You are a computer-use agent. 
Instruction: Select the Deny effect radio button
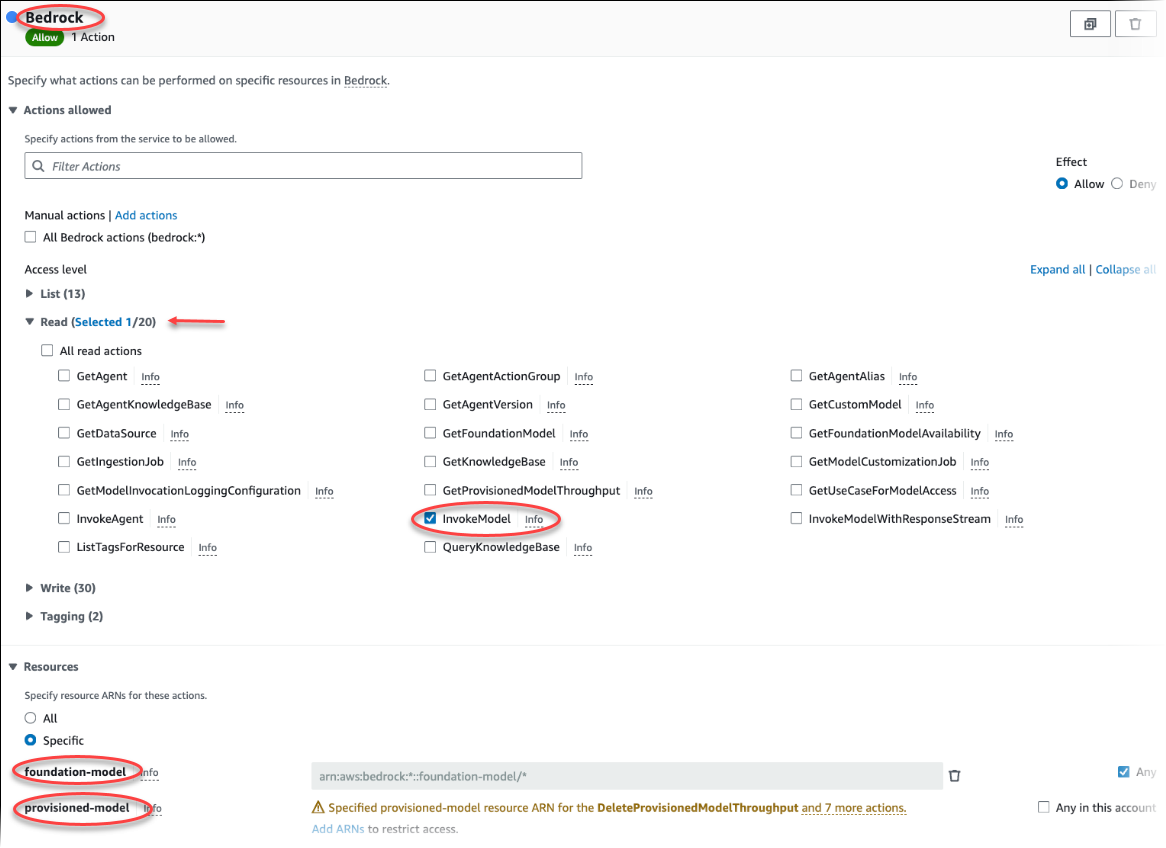point(1117,183)
